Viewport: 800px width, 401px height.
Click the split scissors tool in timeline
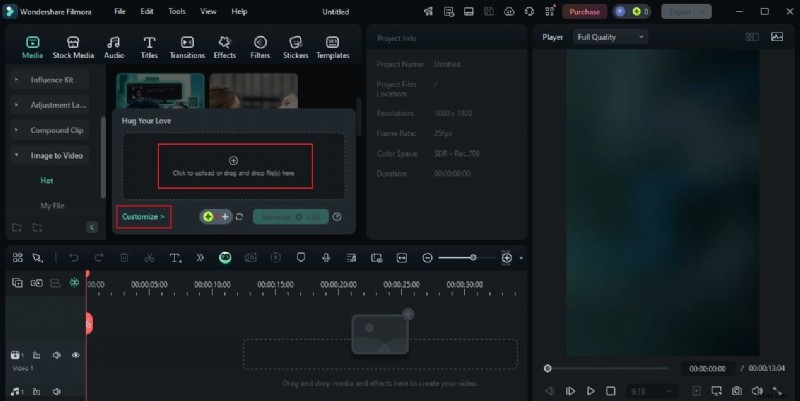[148, 258]
